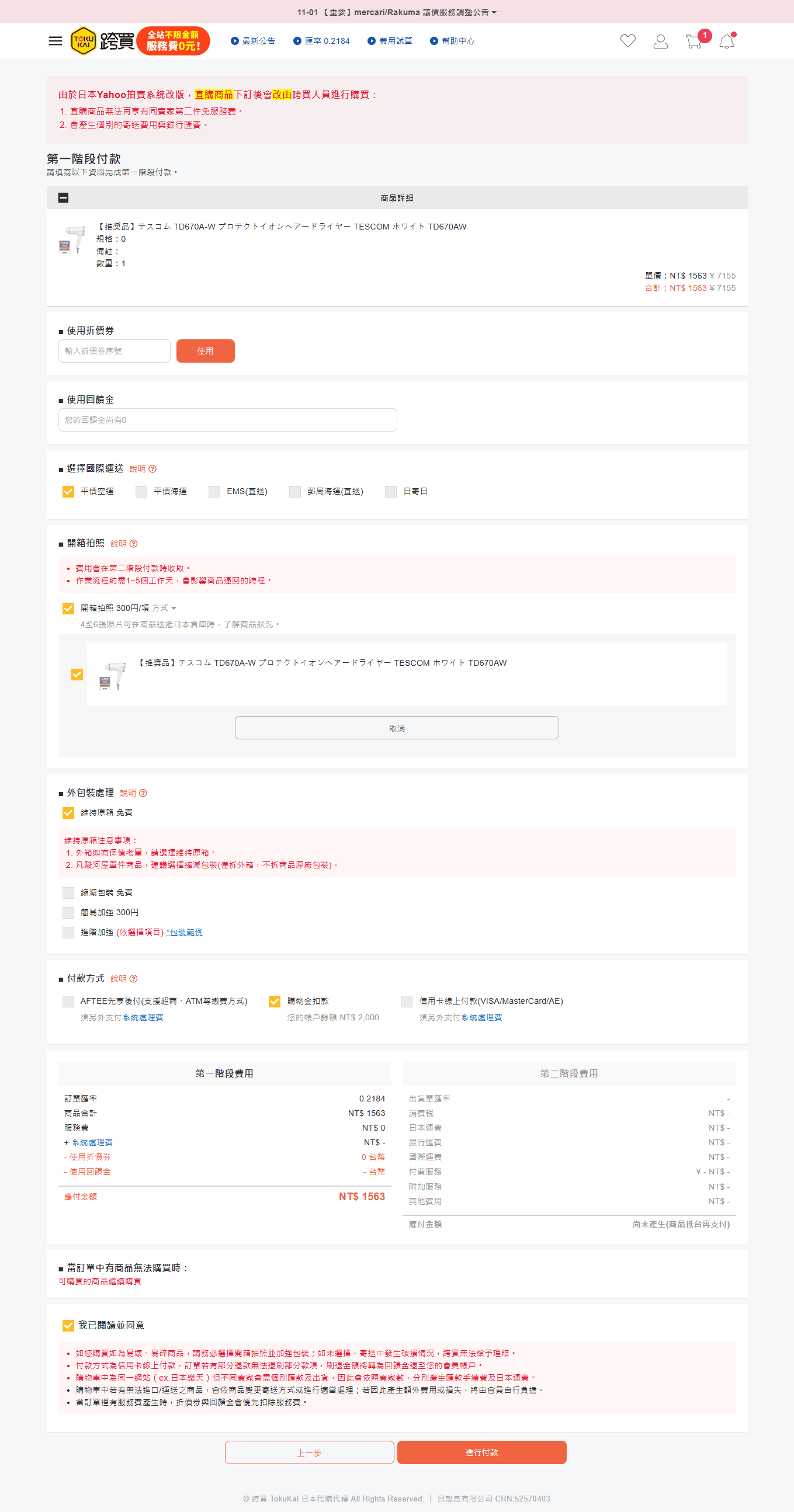The height and width of the screenshot is (1512, 794).
Task: Click the question icon beside 付款方式 說明
Action: point(134,978)
